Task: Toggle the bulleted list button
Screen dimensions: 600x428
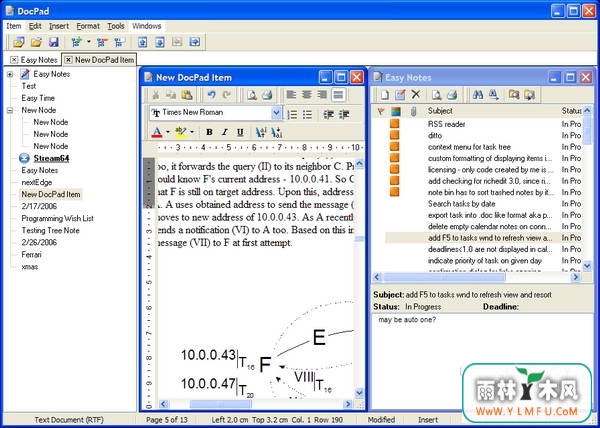Action: [307, 114]
